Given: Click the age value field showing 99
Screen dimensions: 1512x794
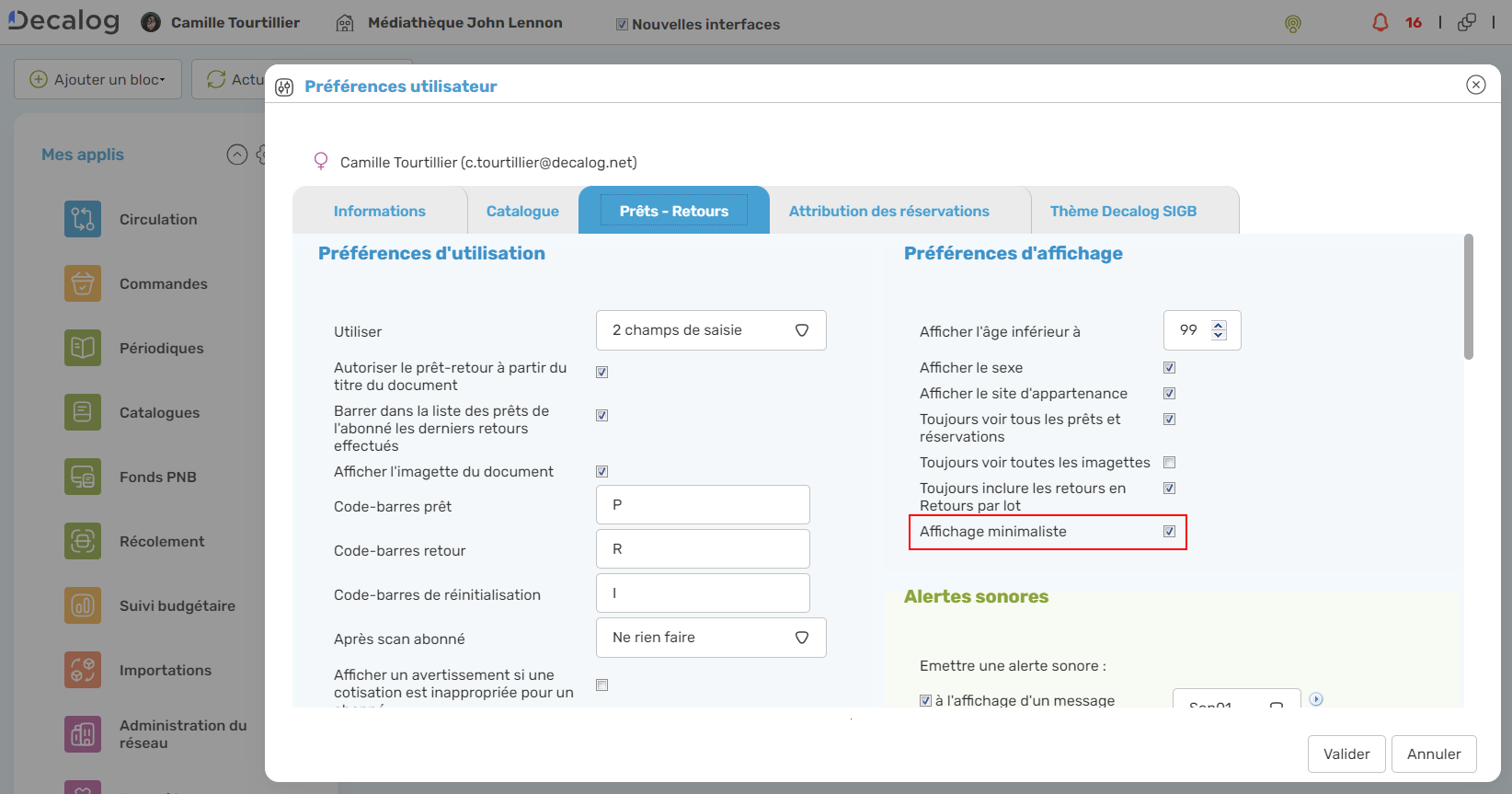Looking at the screenshot, I should tap(1202, 330).
